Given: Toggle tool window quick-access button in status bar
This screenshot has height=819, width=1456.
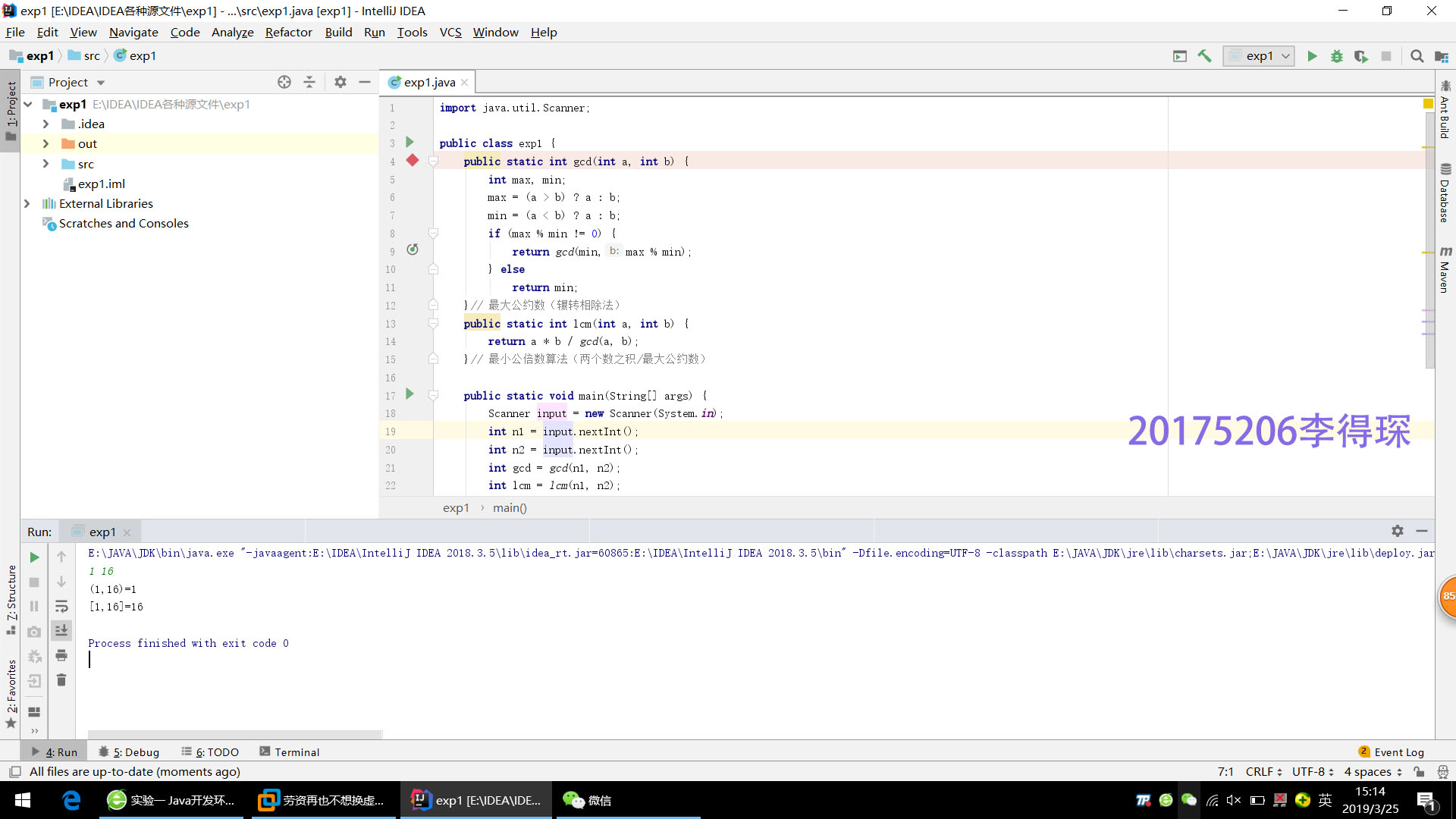Looking at the screenshot, I should [x=14, y=772].
